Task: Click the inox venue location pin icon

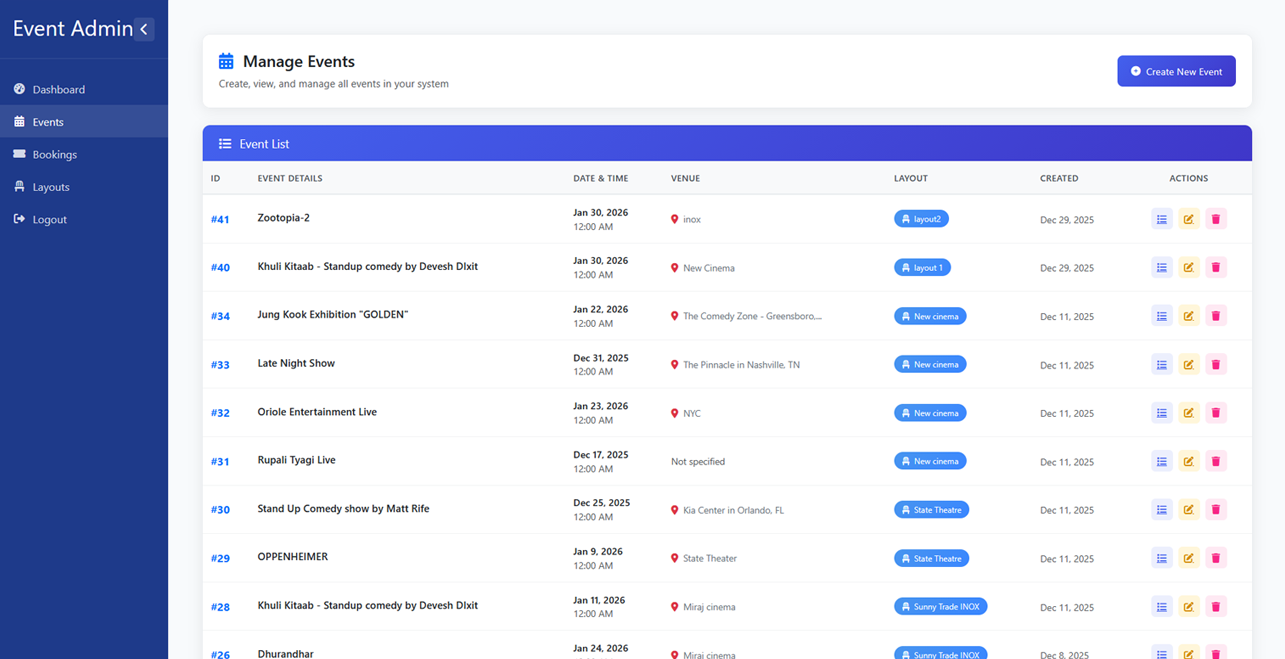Action: pos(675,219)
